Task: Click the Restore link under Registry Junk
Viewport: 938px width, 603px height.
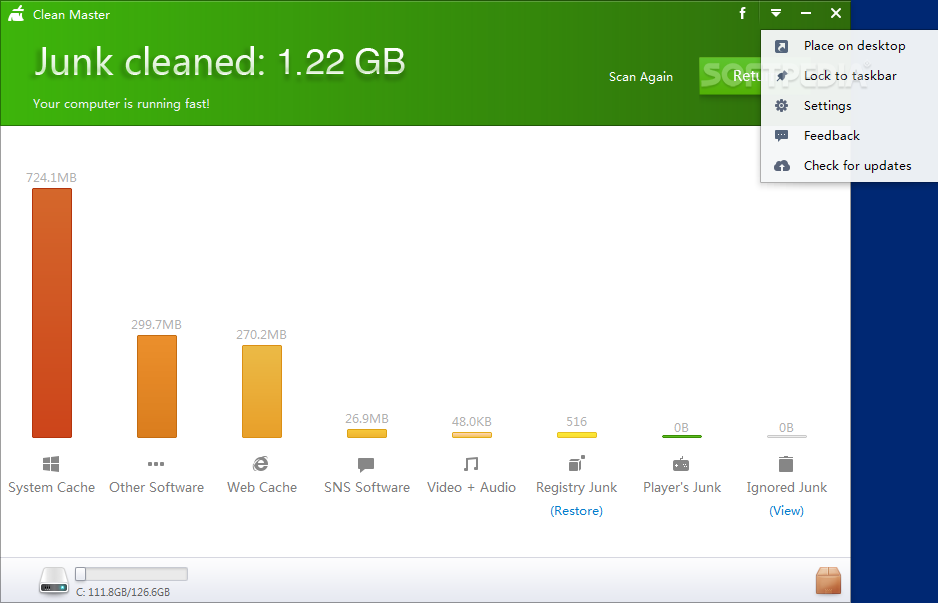Action: pos(576,511)
